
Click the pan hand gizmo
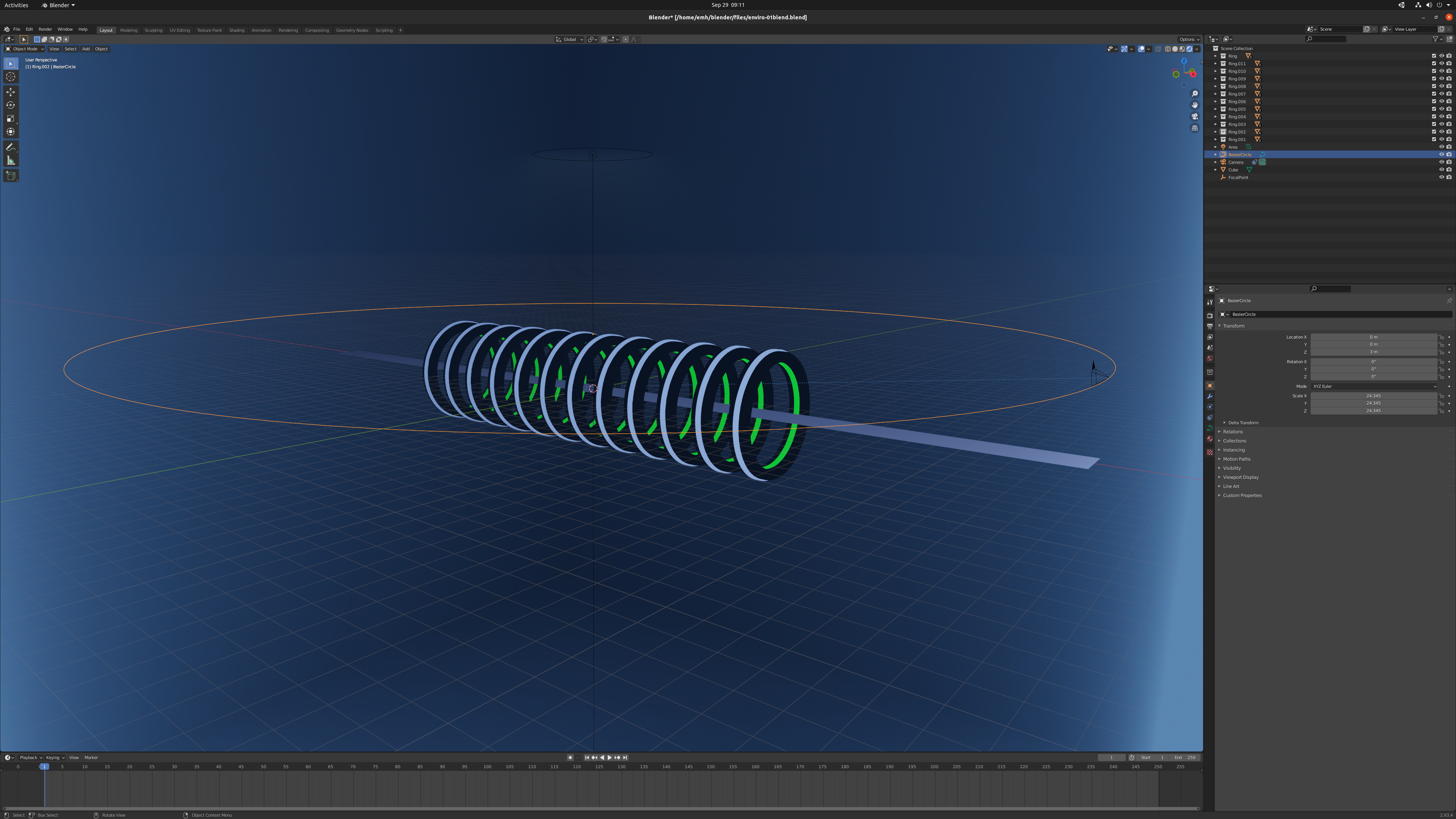click(x=1194, y=105)
